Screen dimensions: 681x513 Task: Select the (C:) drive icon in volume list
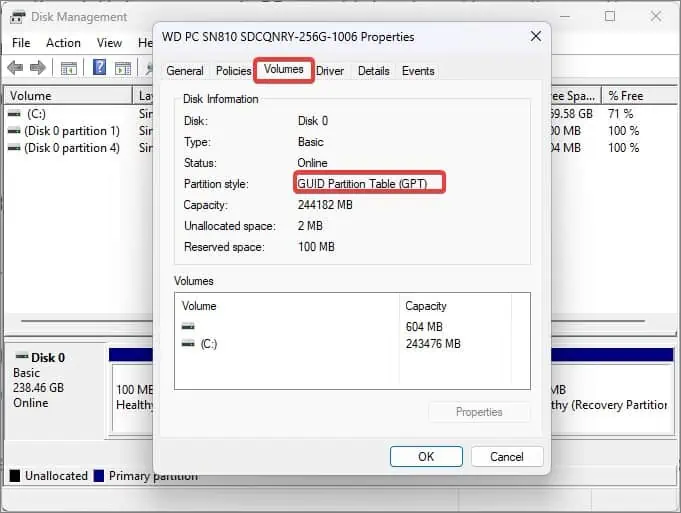click(14, 114)
